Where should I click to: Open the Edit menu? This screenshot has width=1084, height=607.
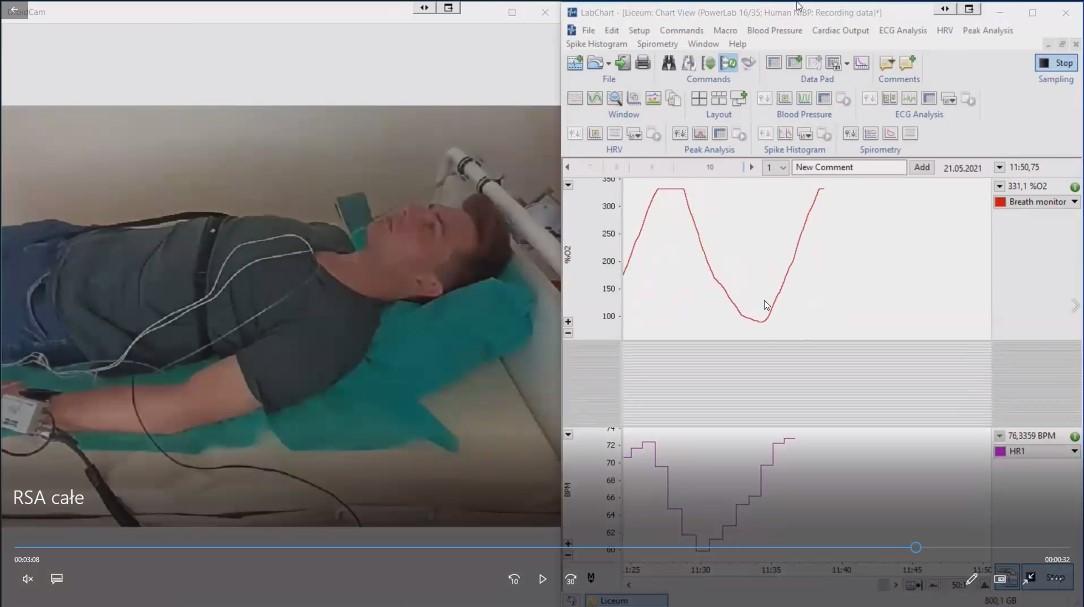click(x=612, y=30)
